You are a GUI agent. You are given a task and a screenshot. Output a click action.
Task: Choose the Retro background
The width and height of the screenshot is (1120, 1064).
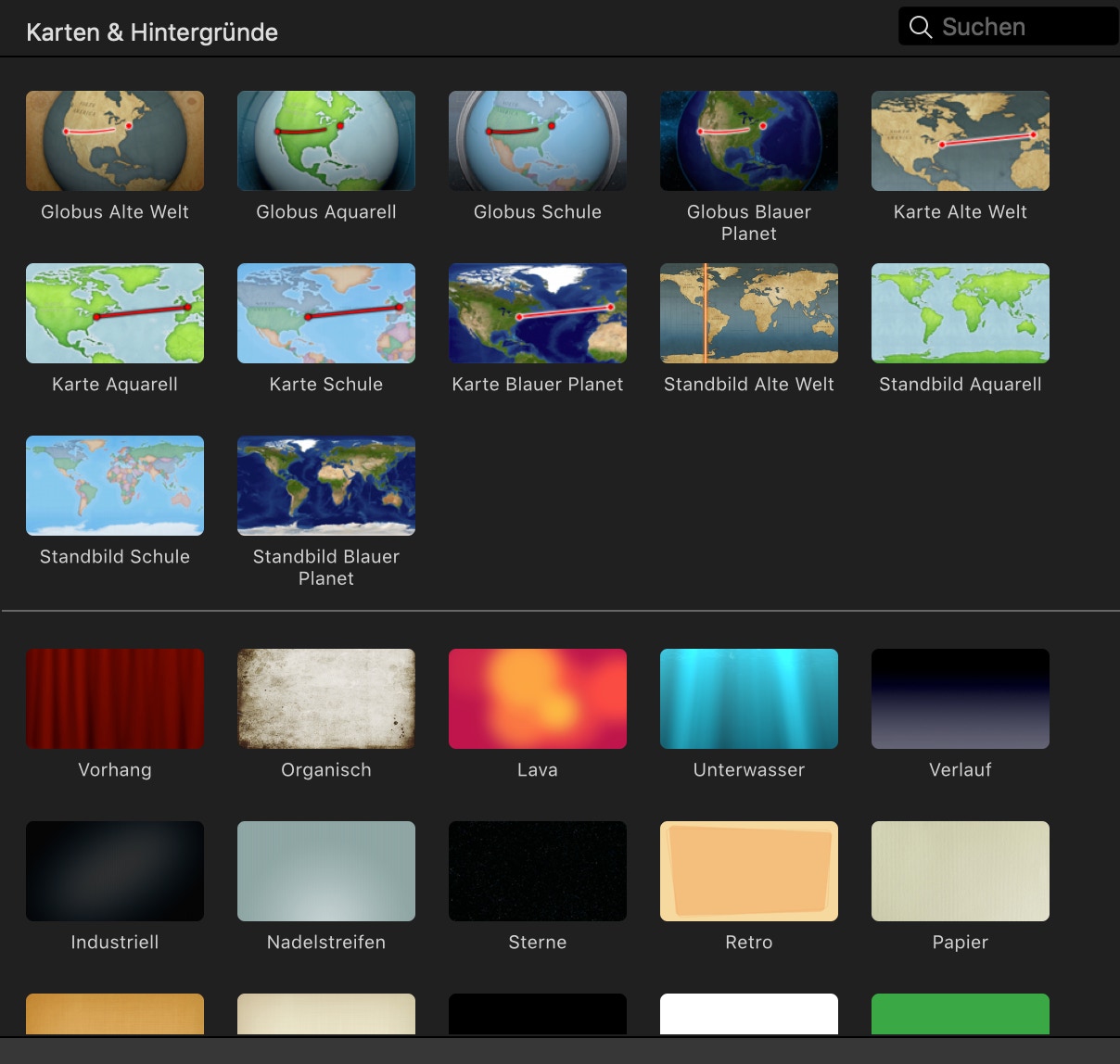[749, 871]
